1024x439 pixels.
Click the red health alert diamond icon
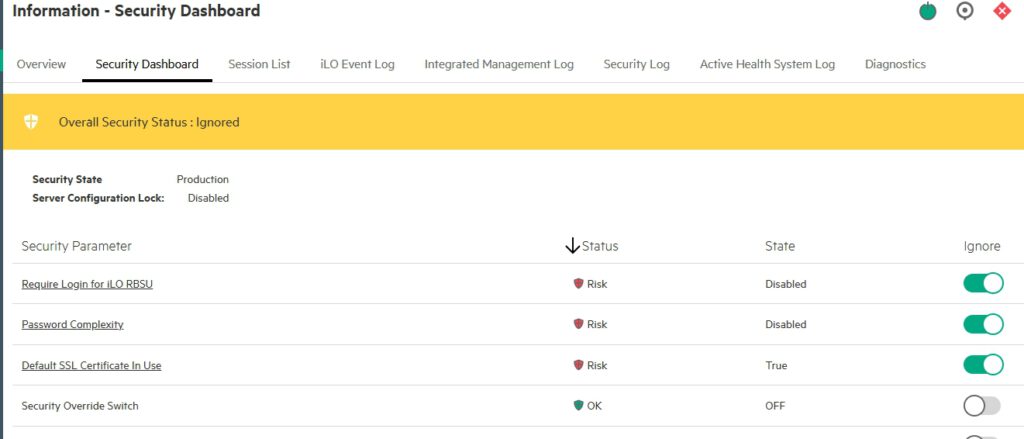1001,11
